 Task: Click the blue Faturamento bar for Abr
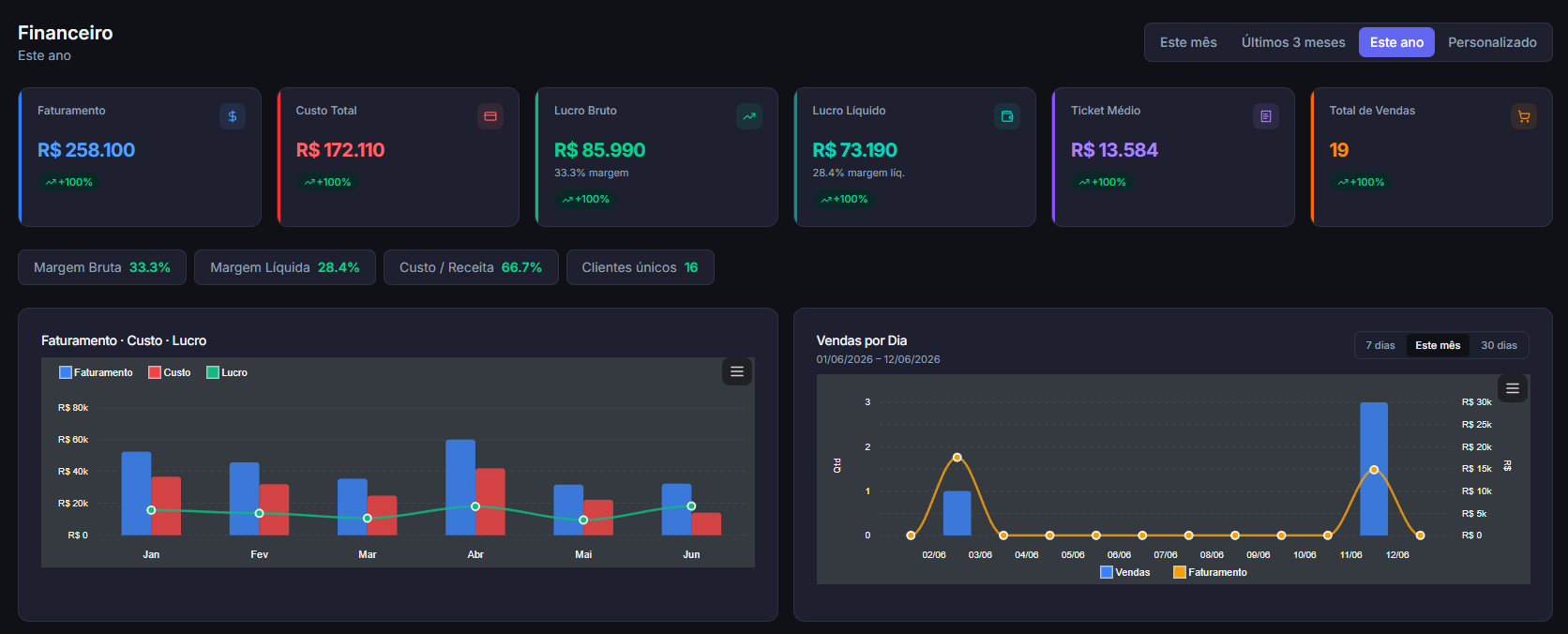pos(460,488)
